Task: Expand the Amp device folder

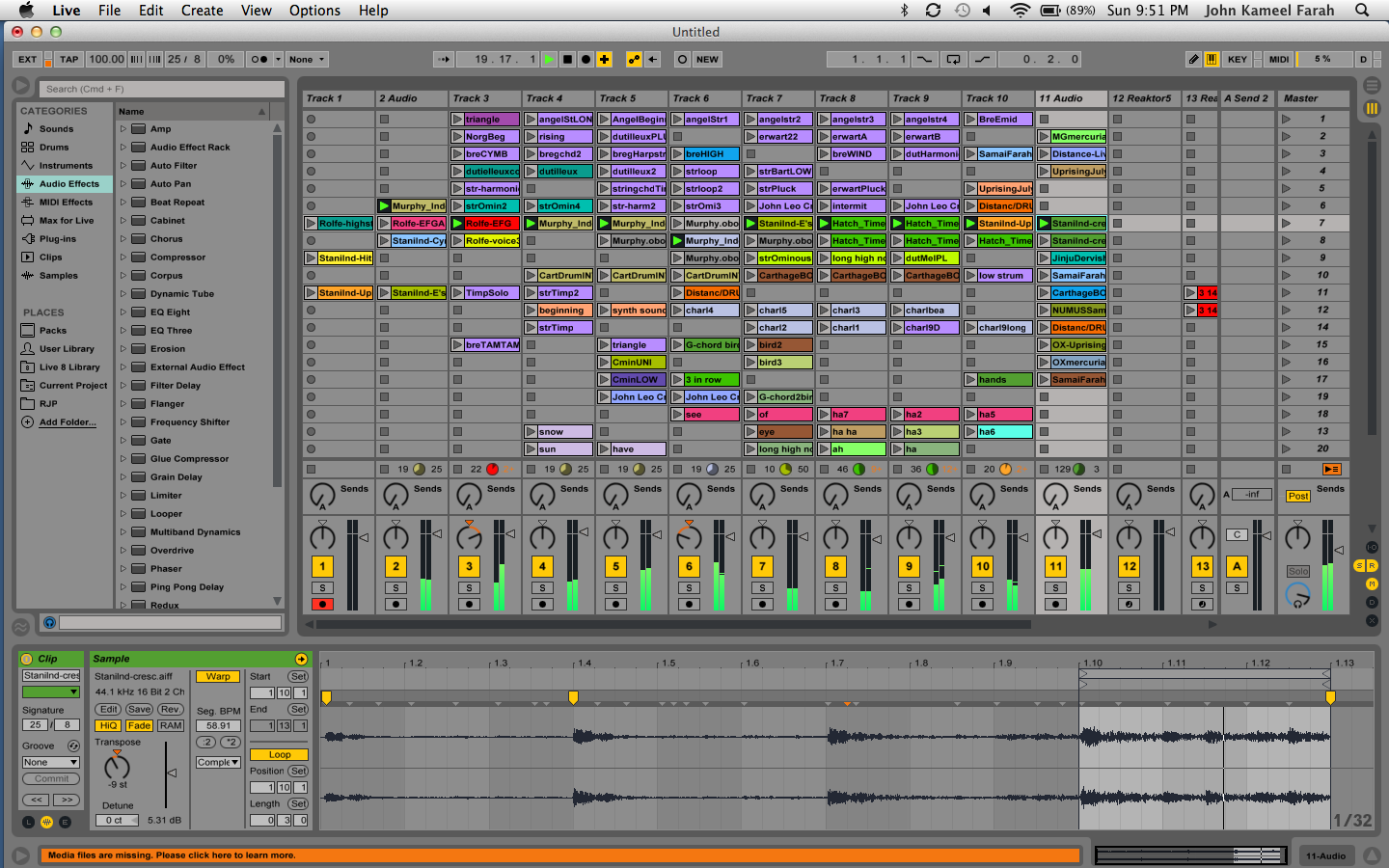Action: [123, 129]
